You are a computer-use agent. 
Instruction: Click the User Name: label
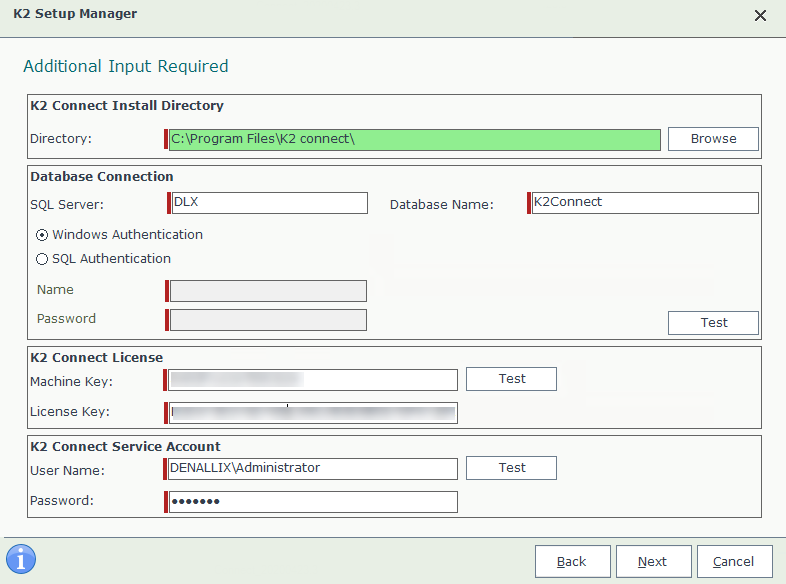[67, 471]
